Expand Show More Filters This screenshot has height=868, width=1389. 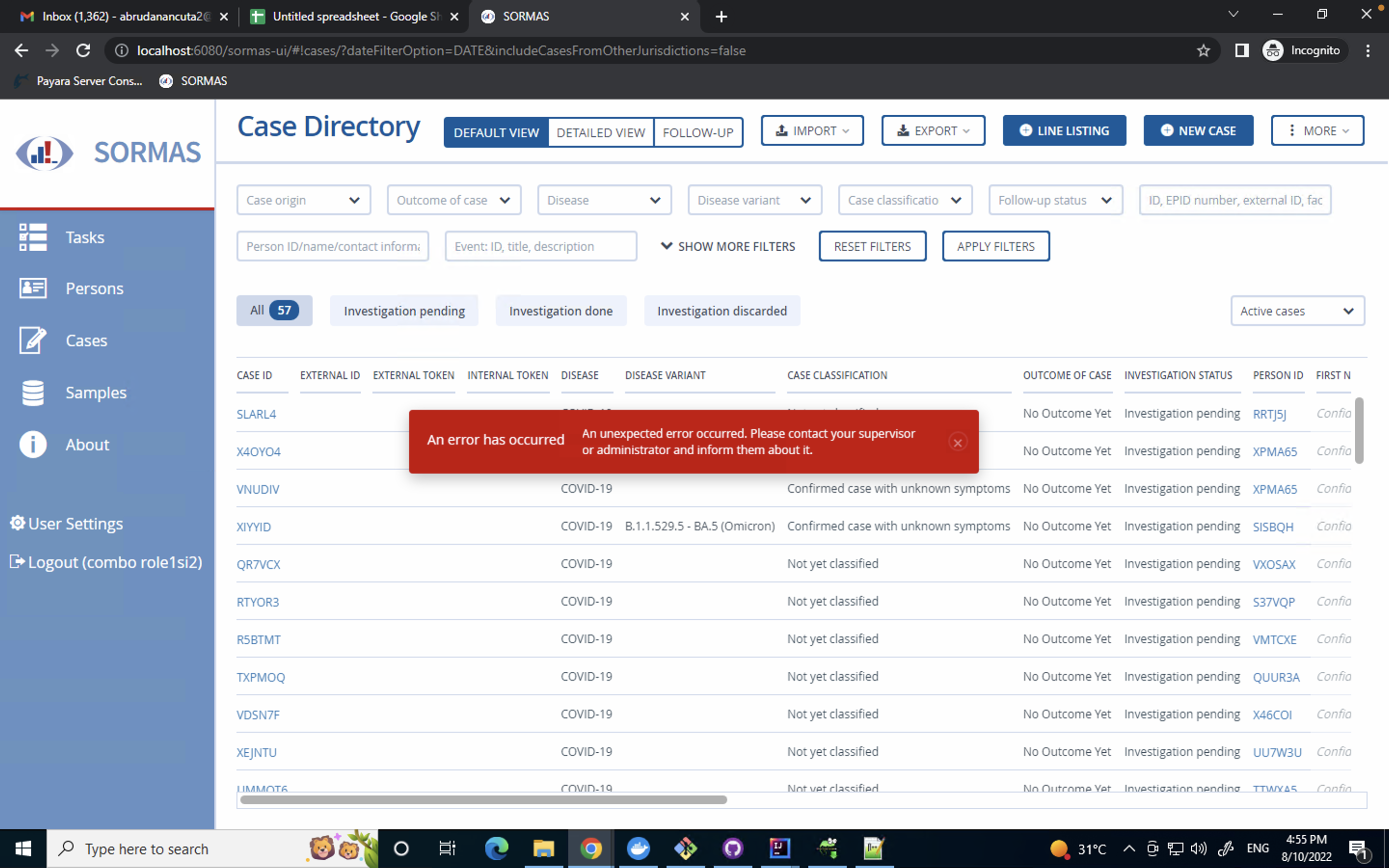tap(728, 246)
